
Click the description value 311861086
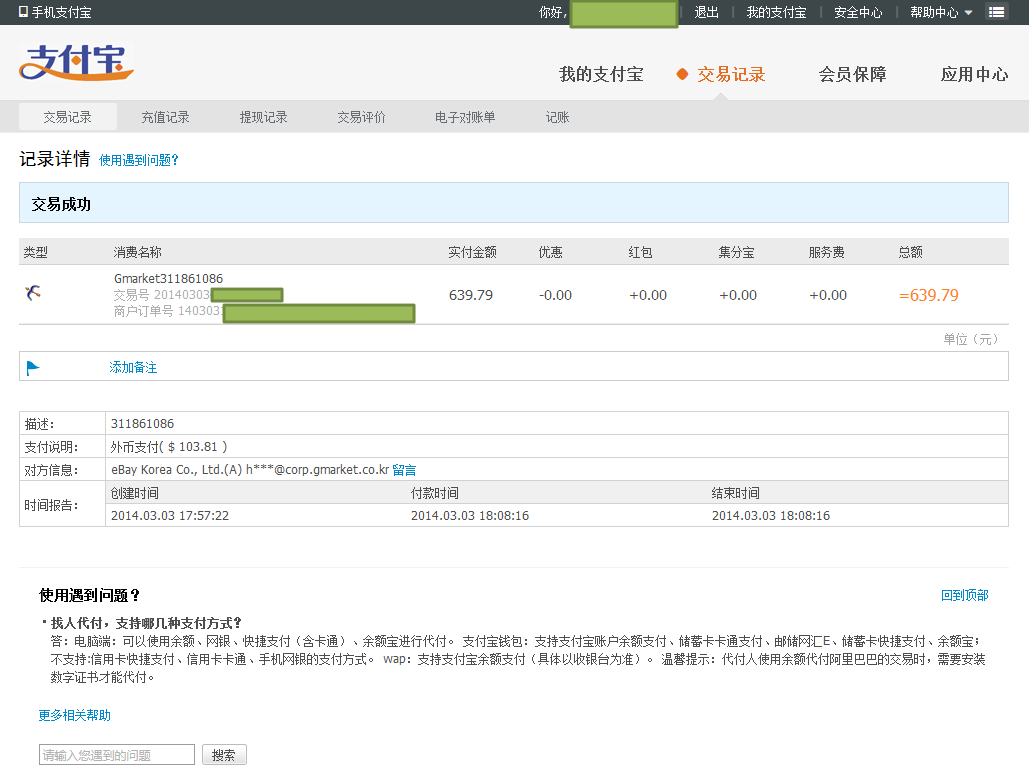(142, 424)
